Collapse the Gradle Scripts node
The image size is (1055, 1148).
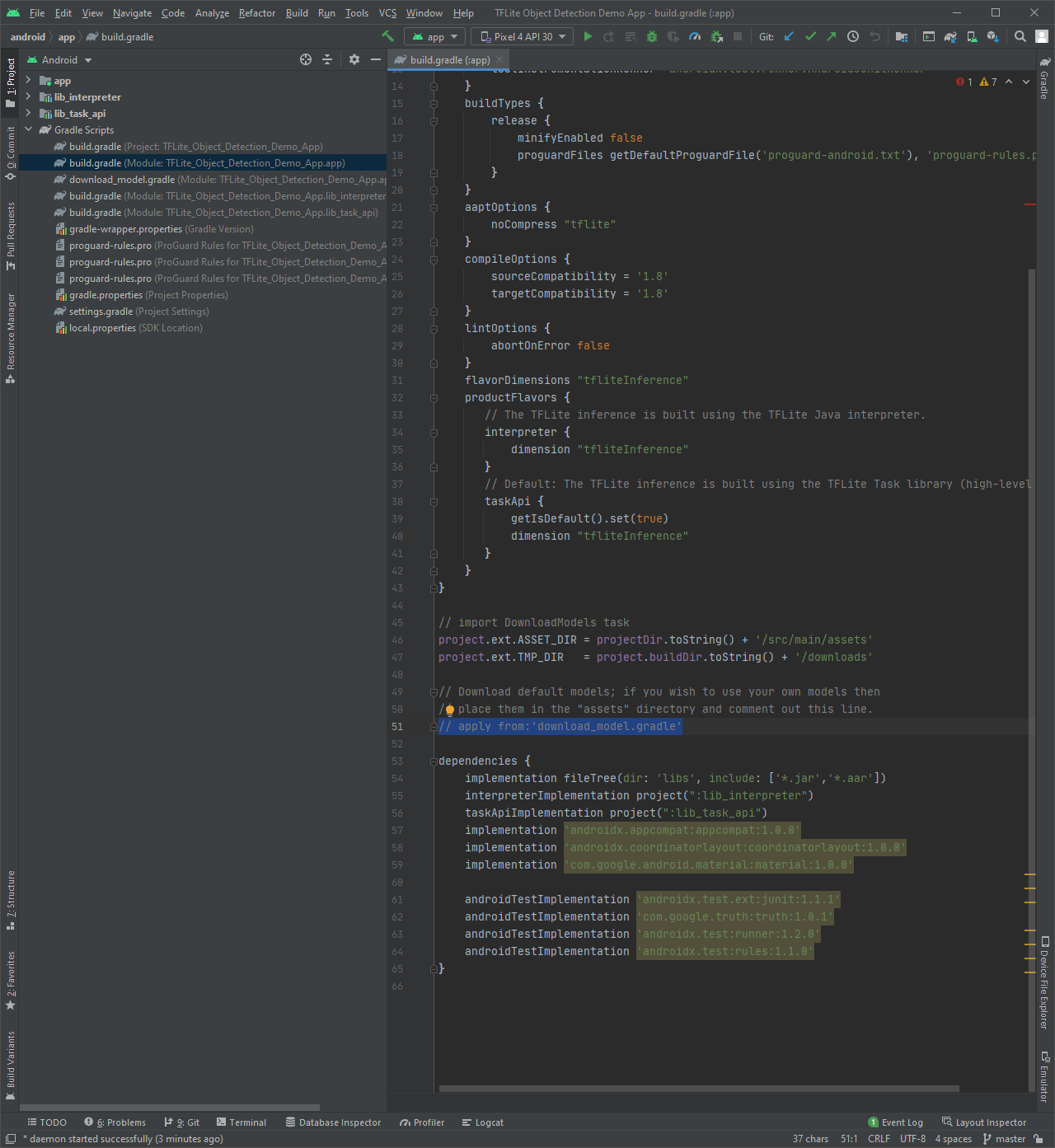pyautogui.click(x=28, y=129)
